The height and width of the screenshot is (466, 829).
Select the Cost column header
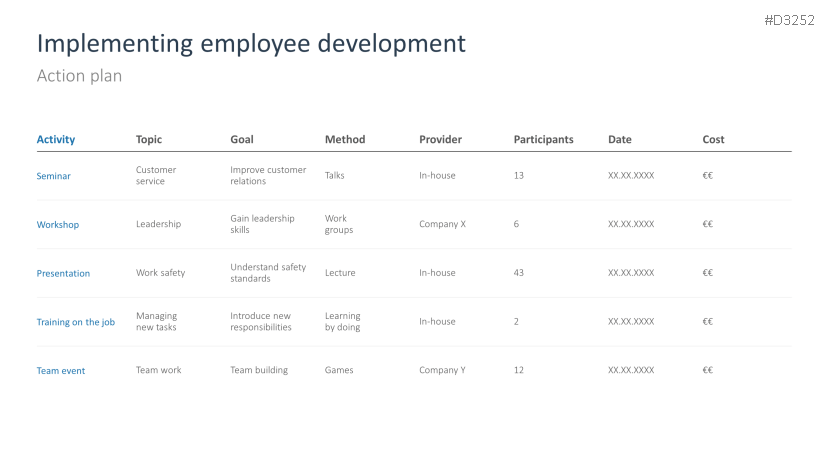713,140
